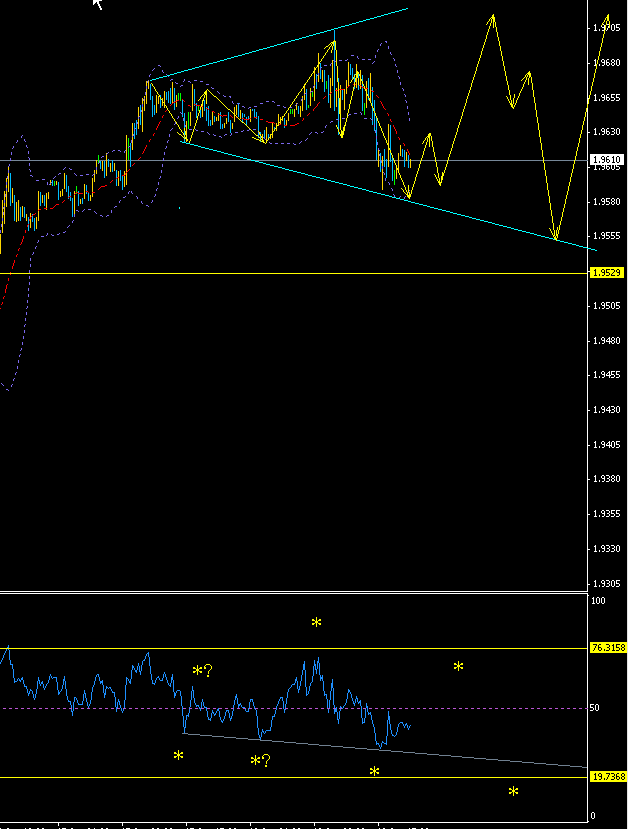
Task: Select the 76.3158 indicator level tag
Action: (609, 648)
